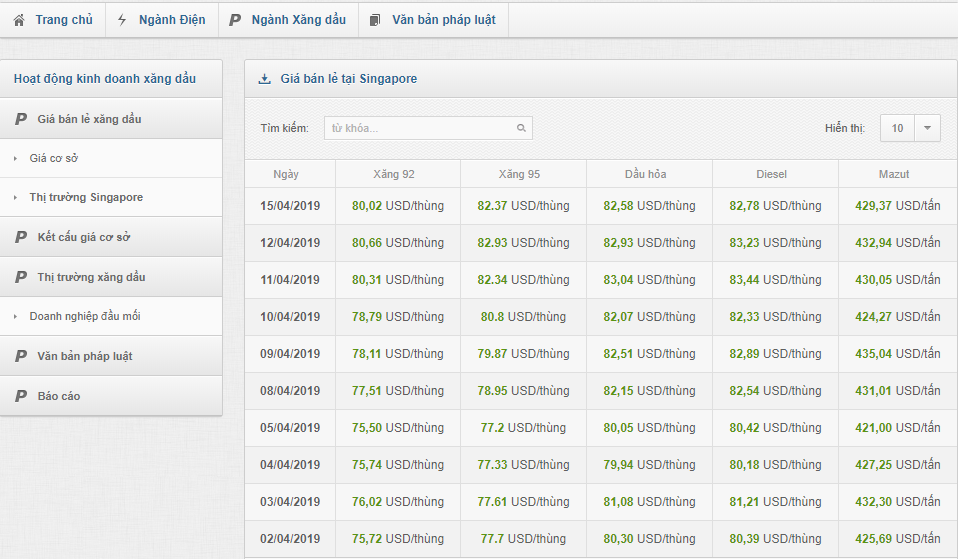The height and width of the screenshot is (559, 958).
Task: Select the date cell 02/04/2019
Action: 290,539
